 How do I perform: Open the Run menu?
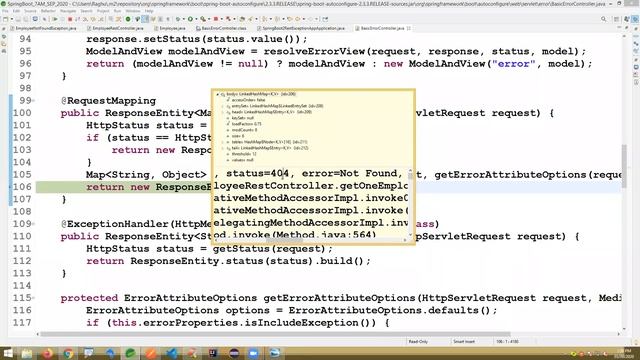point(118,11)
